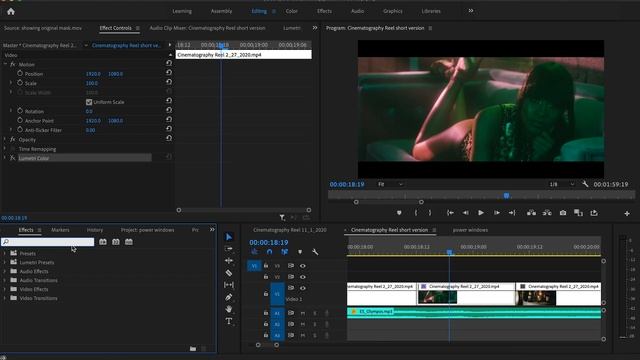Solo audio track A1

click(315, 313)
